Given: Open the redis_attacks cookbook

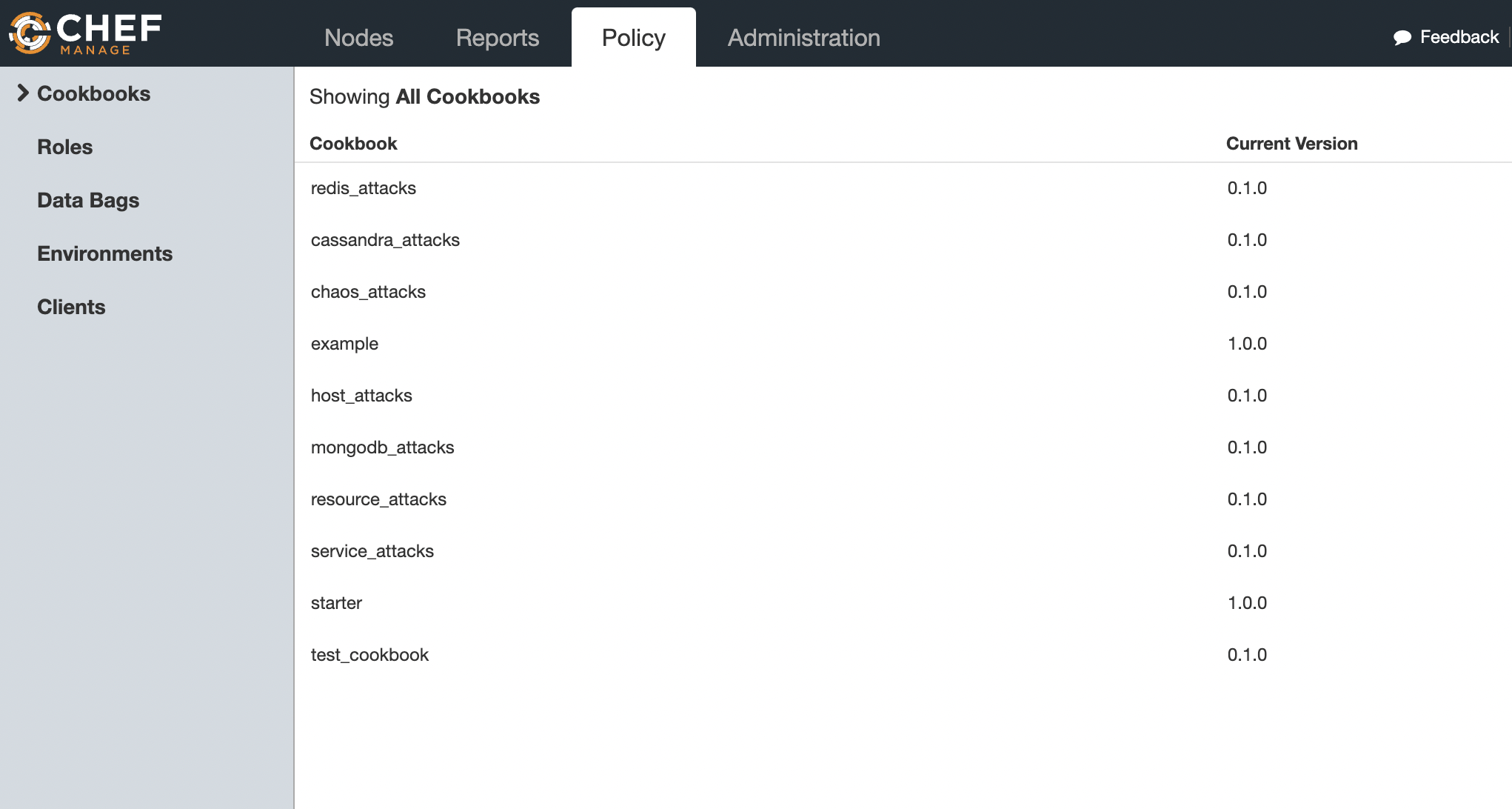Looking at the screenshot, I should pos(364,188).
